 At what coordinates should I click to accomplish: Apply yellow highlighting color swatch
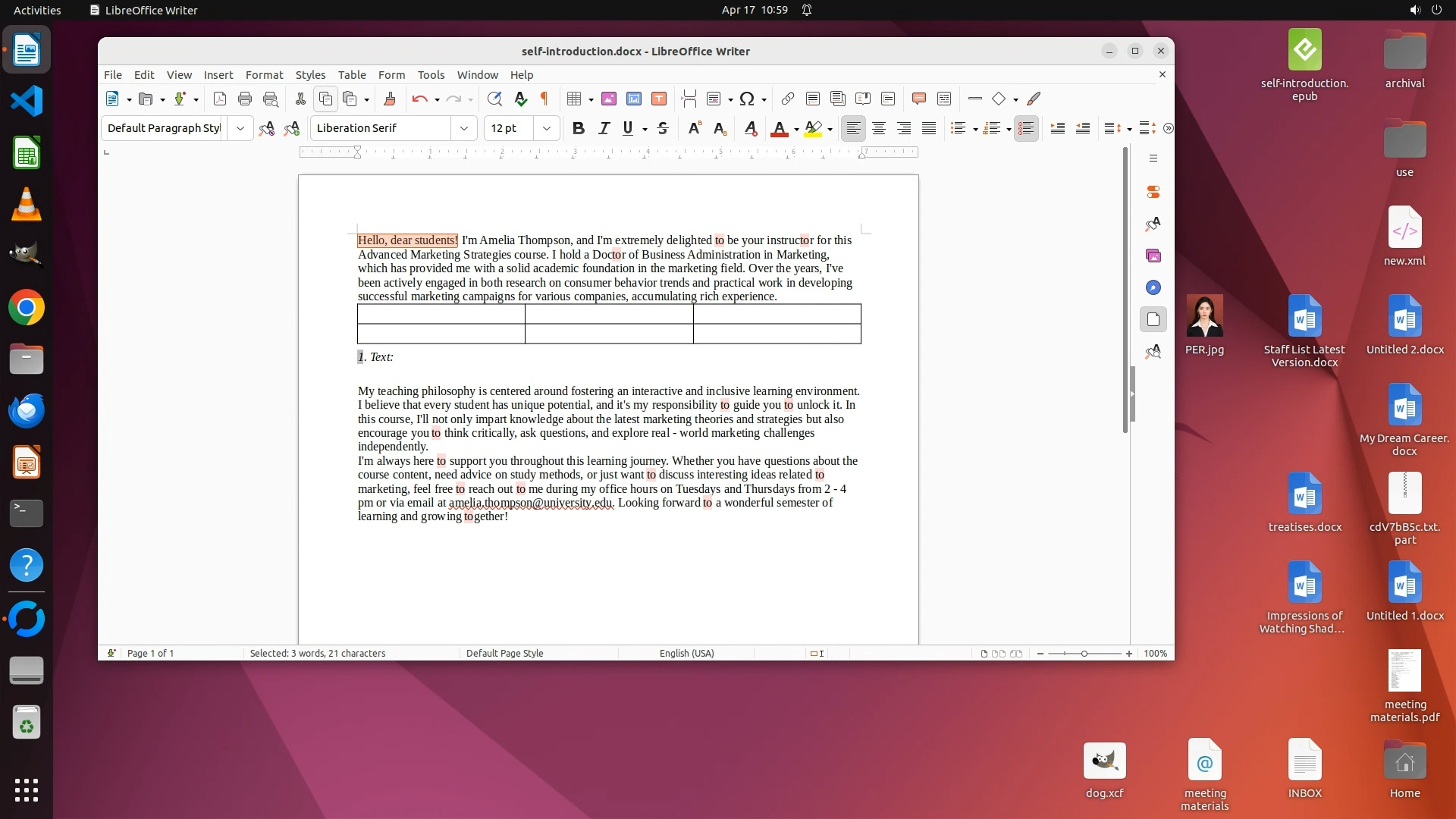[x=813, y=128]
